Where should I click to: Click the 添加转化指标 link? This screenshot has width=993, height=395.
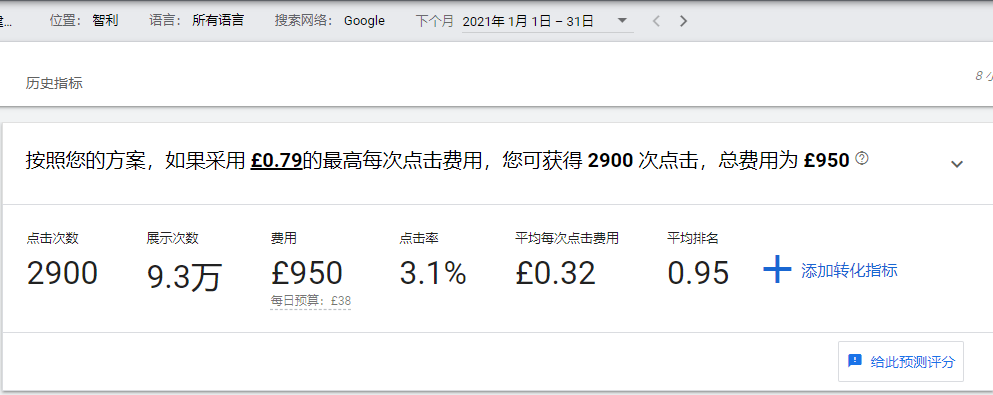(x=849, y=271)
